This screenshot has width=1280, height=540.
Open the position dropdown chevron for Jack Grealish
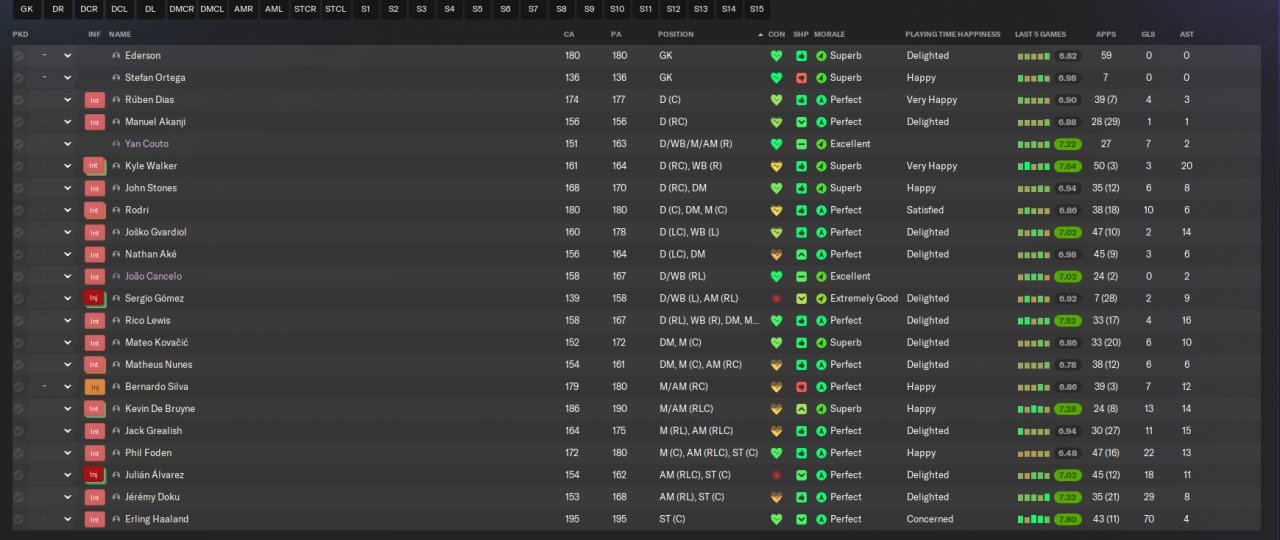pos(67,430)
